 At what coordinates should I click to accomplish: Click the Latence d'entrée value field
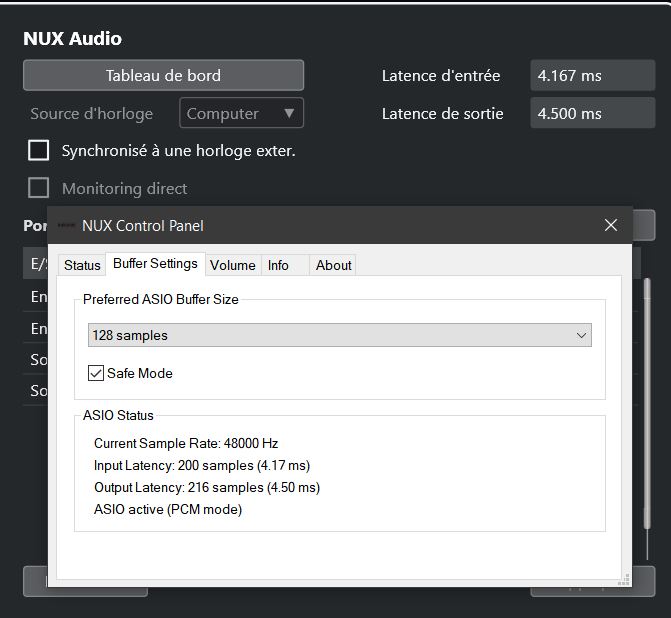592,75
